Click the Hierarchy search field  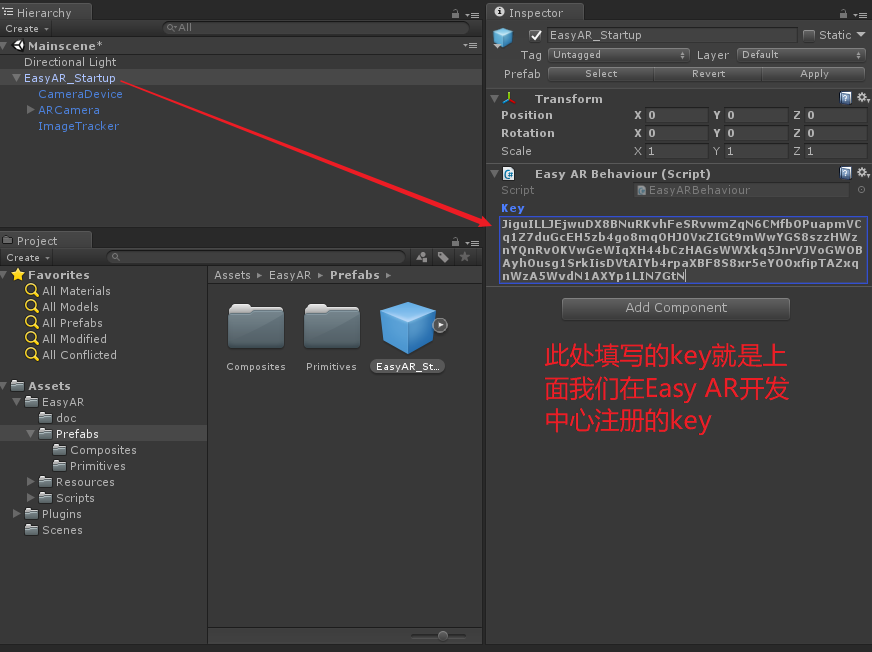pyautogui.click(x=316, y=27)
